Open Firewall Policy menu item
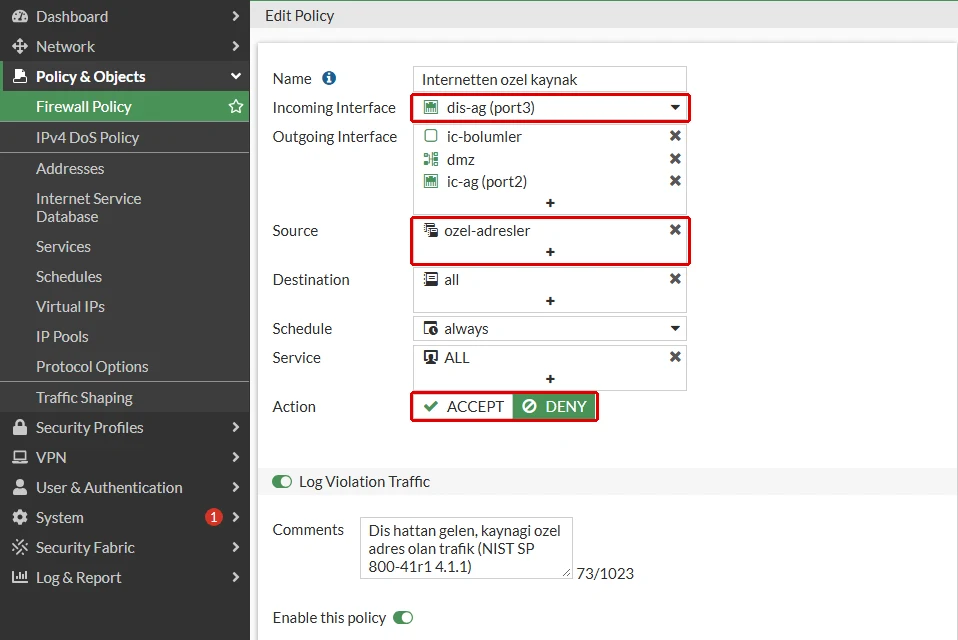 coord(125,107)
